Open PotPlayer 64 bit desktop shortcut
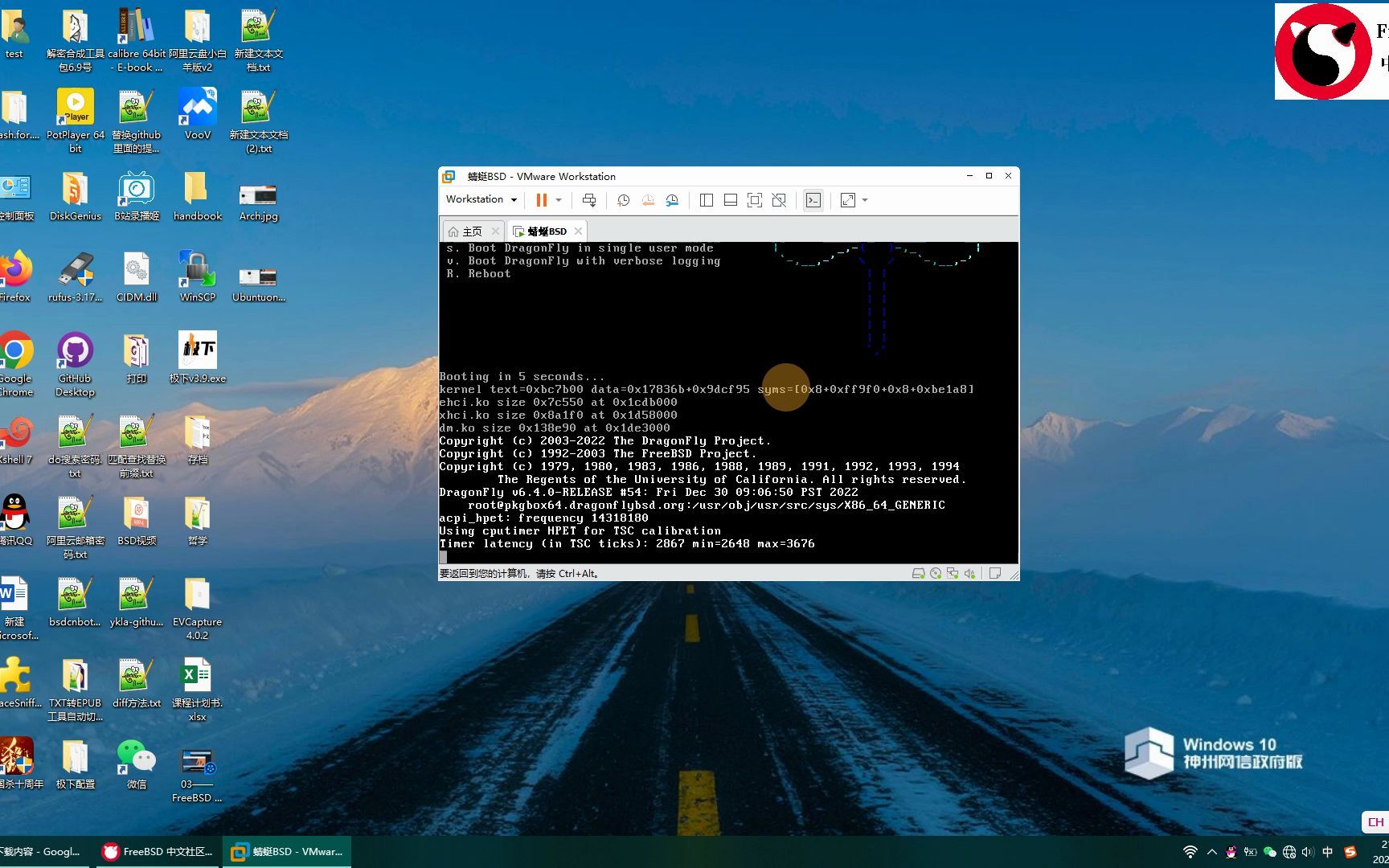Image resolution: width=1389 pixels, height=868 pixels. coord(76,121)
